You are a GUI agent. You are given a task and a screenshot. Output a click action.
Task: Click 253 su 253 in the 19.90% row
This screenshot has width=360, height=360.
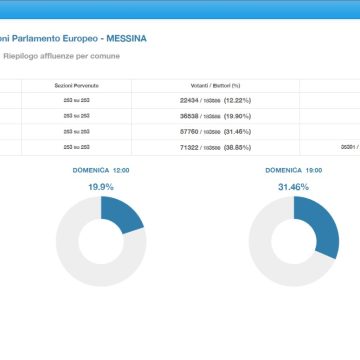coord(77,116)
